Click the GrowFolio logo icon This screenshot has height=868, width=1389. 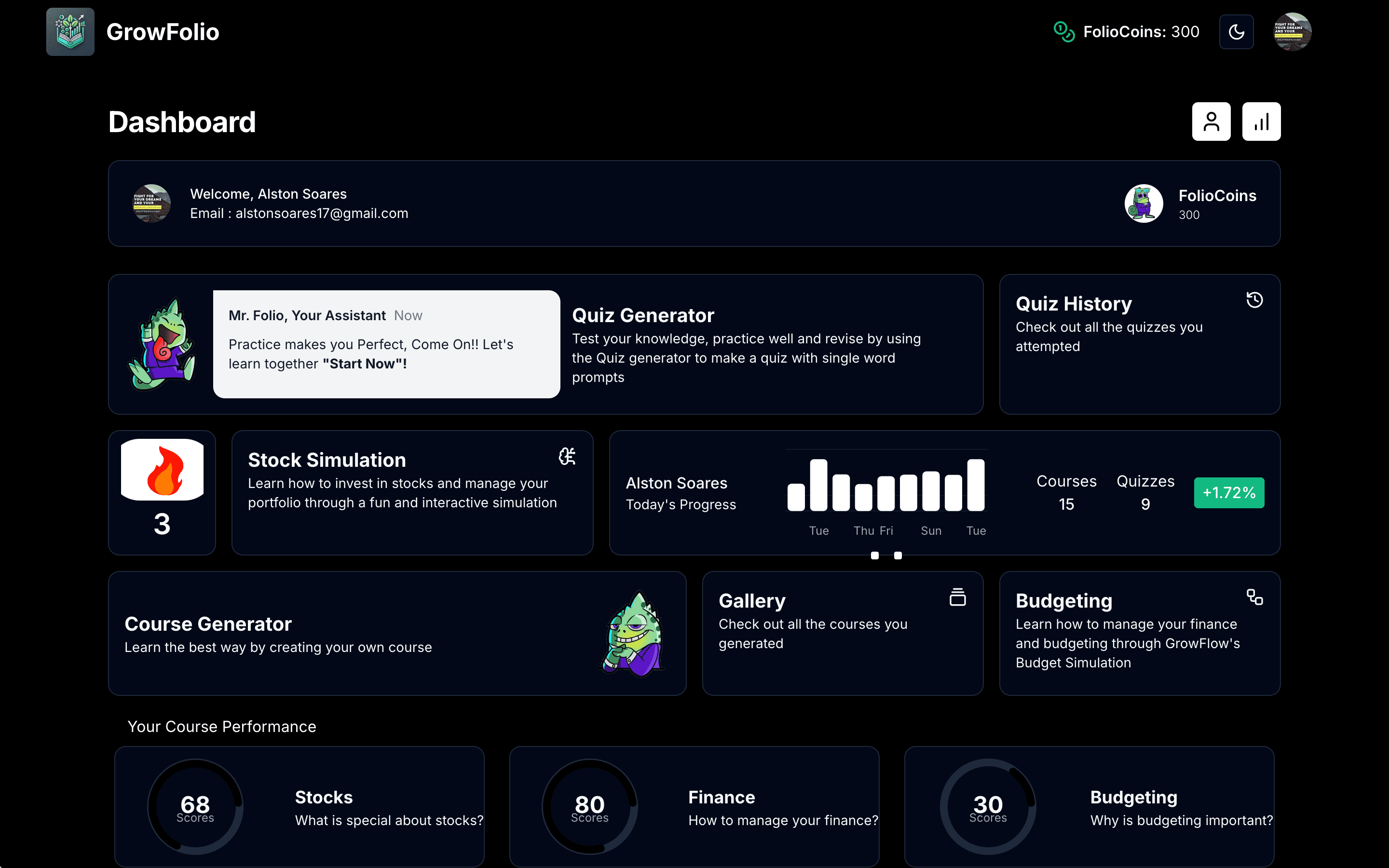(x=70, y=31)
